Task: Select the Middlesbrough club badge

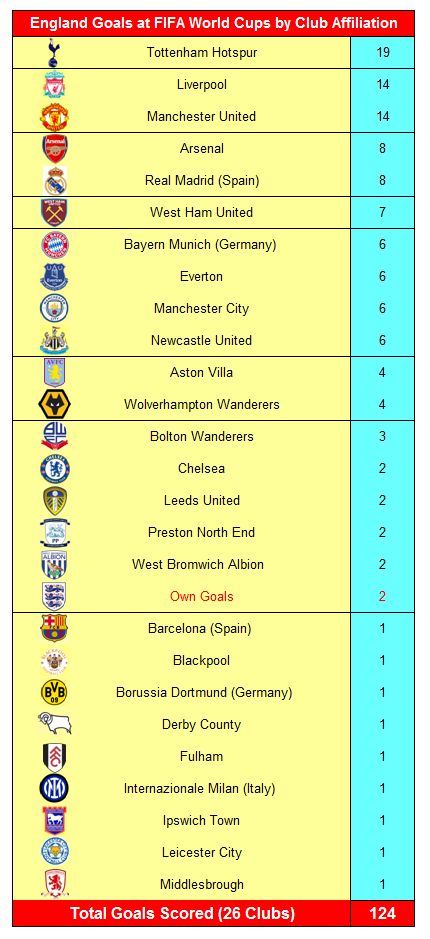Action: tap(54, 885)
